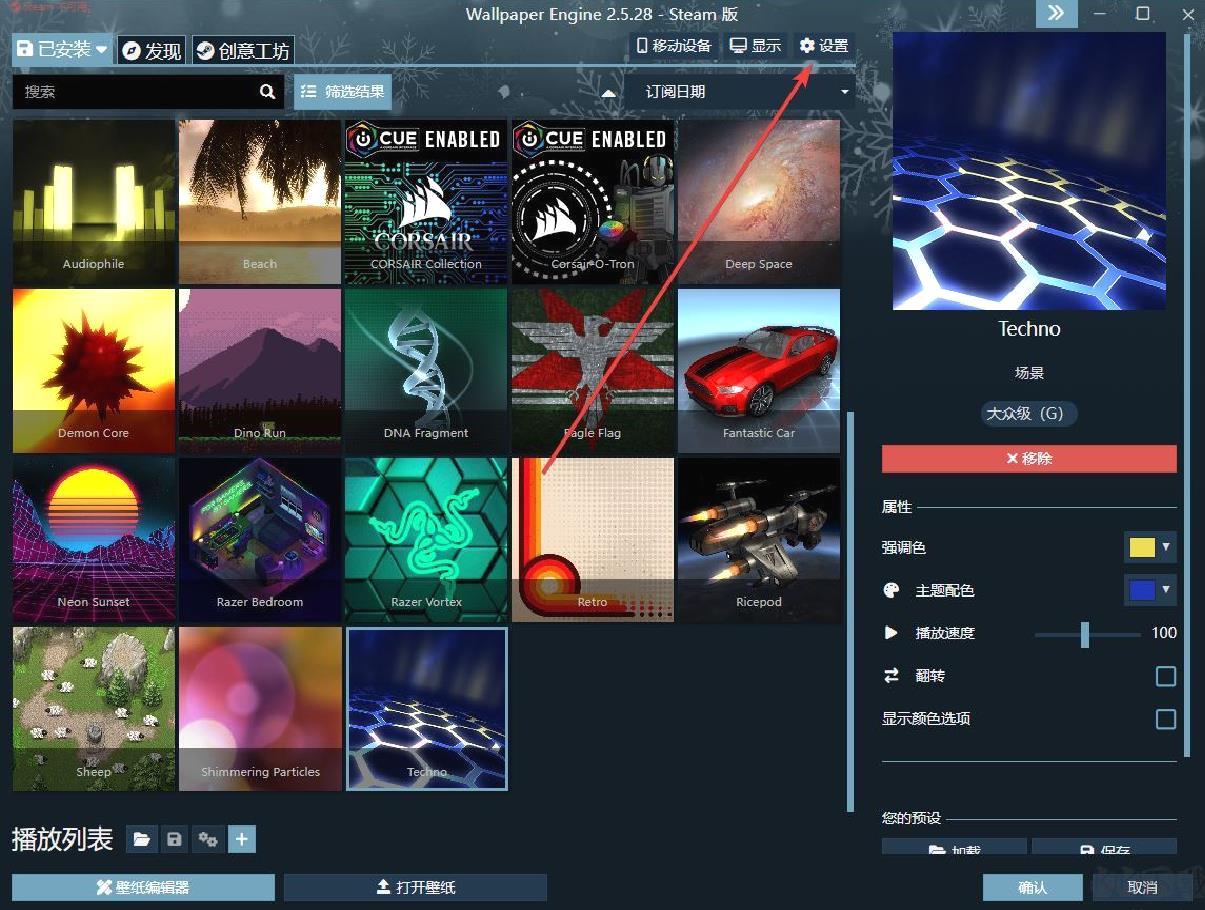The image size is (1205, 910).
Task: Toggle sort direction arrow beside 订阅日期
Action: [608, 92]
